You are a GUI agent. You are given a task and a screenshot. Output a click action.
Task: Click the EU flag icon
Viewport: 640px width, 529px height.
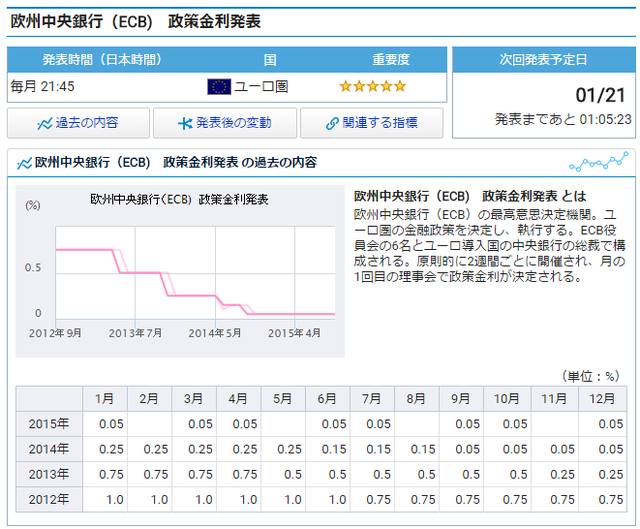219,87
